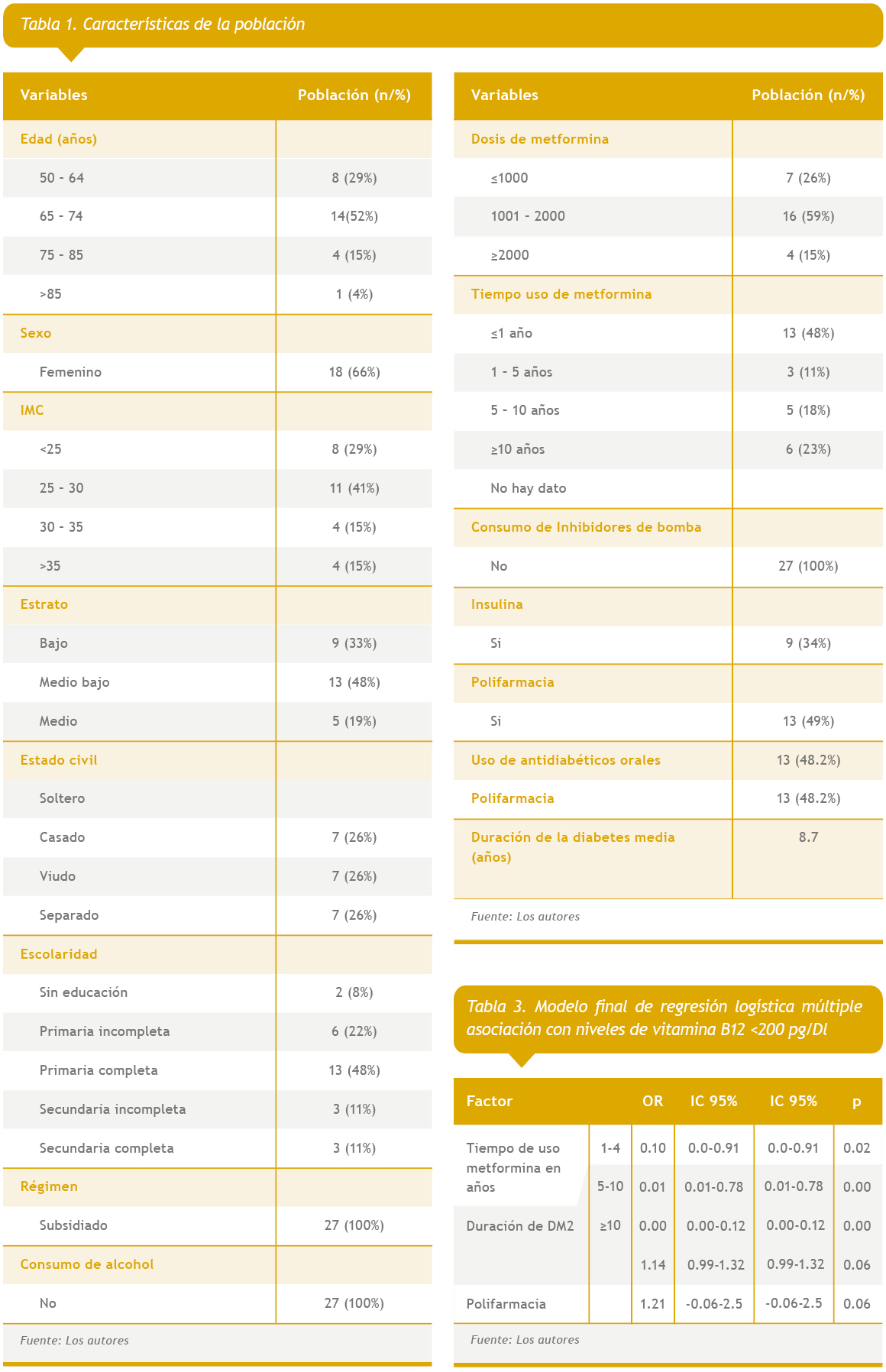Screen dimensions: 886x1372
Task: Select the 'No hay dato' row
Action: pyautogui.click(x=529, y=488)
